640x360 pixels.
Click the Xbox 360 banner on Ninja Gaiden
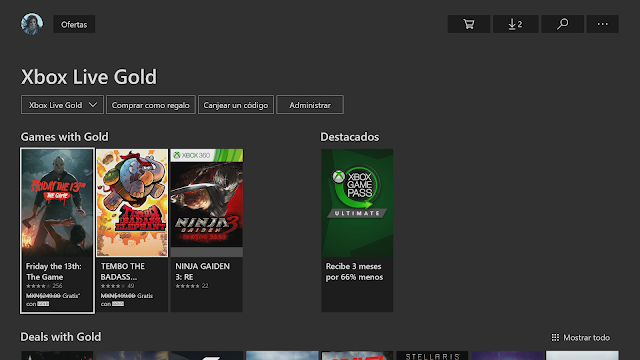(x=207, y=155)
